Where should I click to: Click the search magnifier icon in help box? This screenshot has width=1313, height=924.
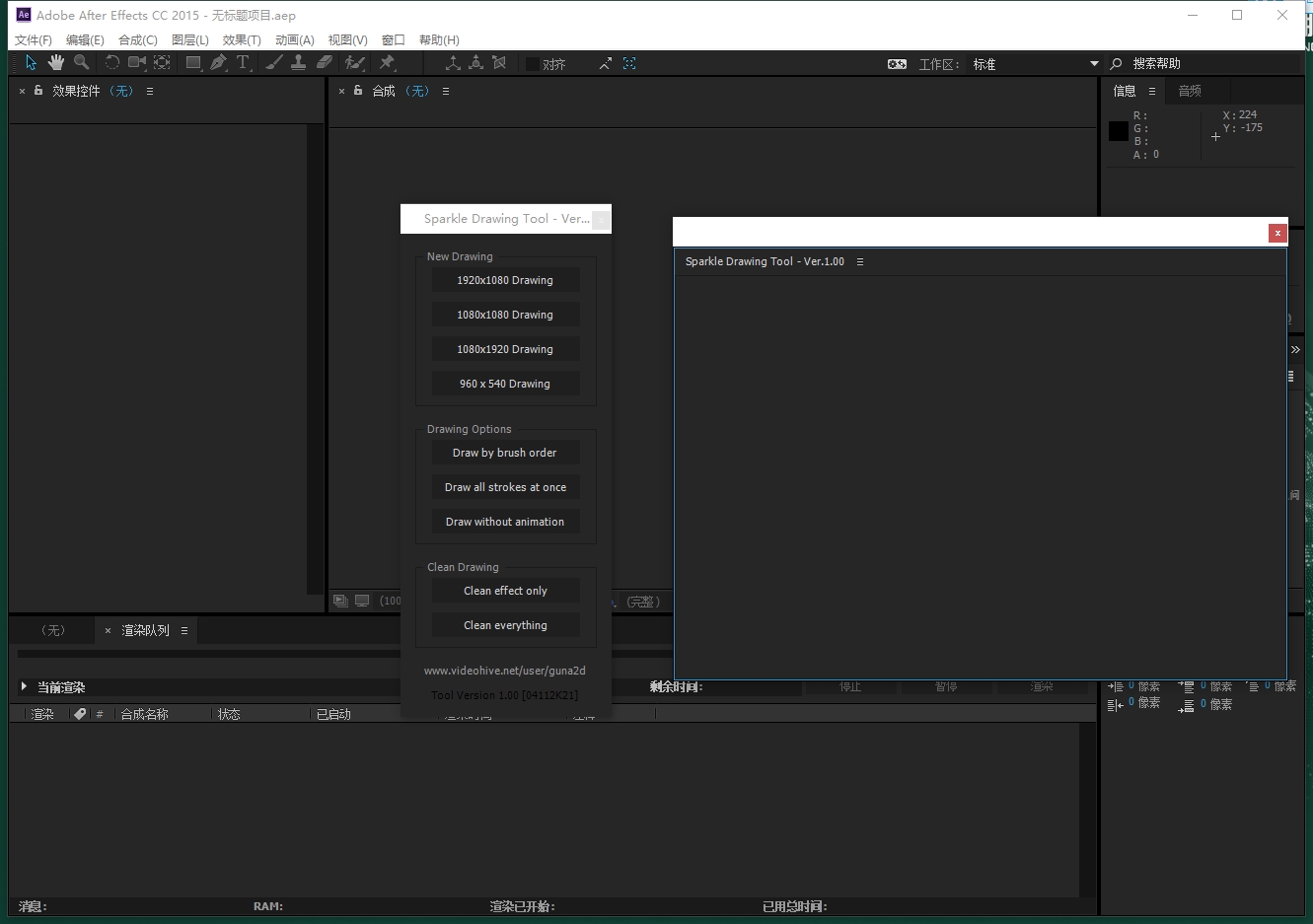1117,64
